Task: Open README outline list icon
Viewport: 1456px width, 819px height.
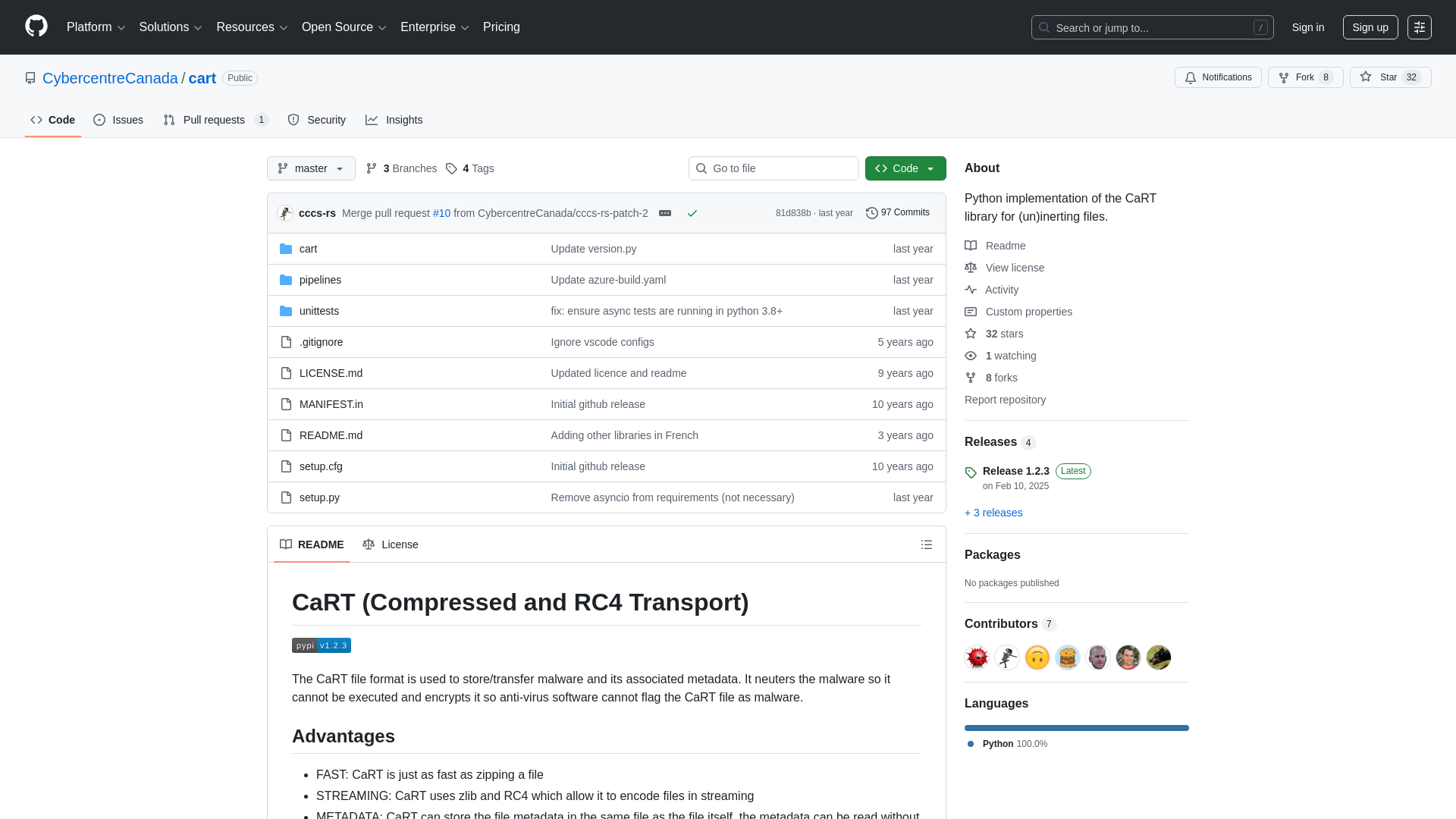Action: coord(926,544)
